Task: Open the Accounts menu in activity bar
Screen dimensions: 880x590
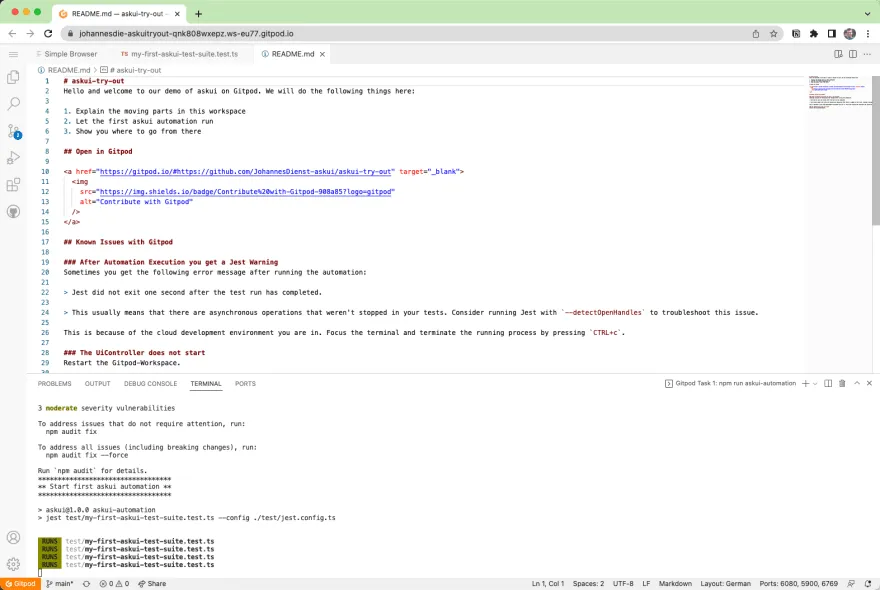Action: tap(13, 537)
